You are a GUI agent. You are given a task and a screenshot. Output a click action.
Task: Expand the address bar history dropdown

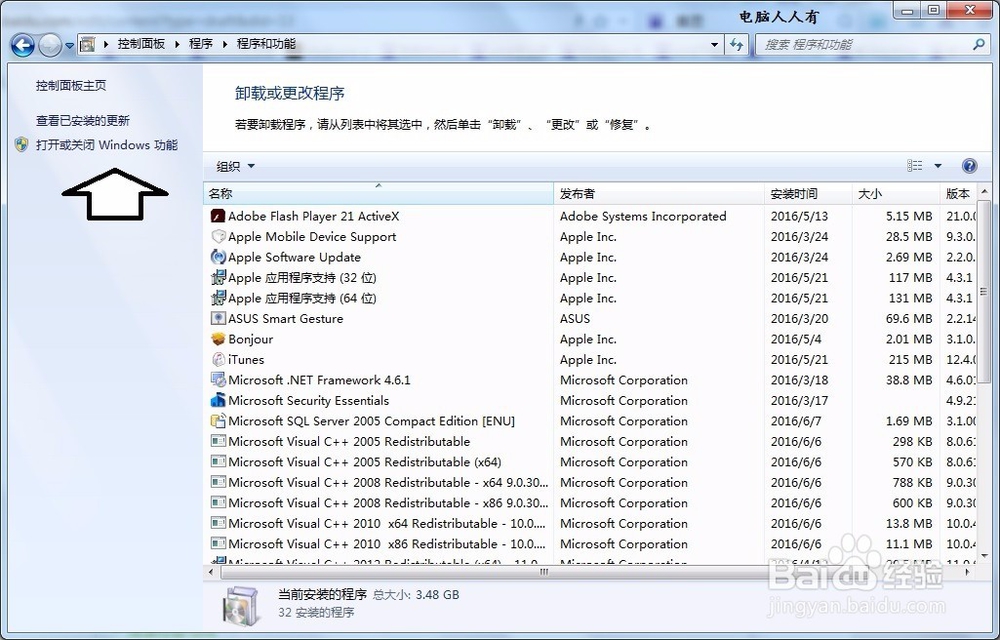click(x=714, y=45)
